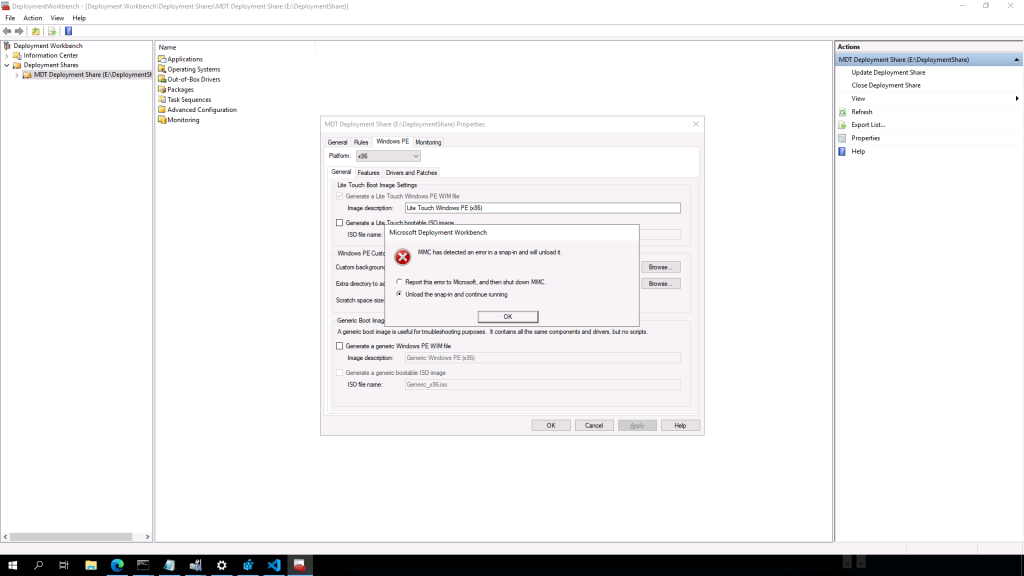Select Information Center in the tree
Viewport: 1024px width, 576px height.
(50, 56)
